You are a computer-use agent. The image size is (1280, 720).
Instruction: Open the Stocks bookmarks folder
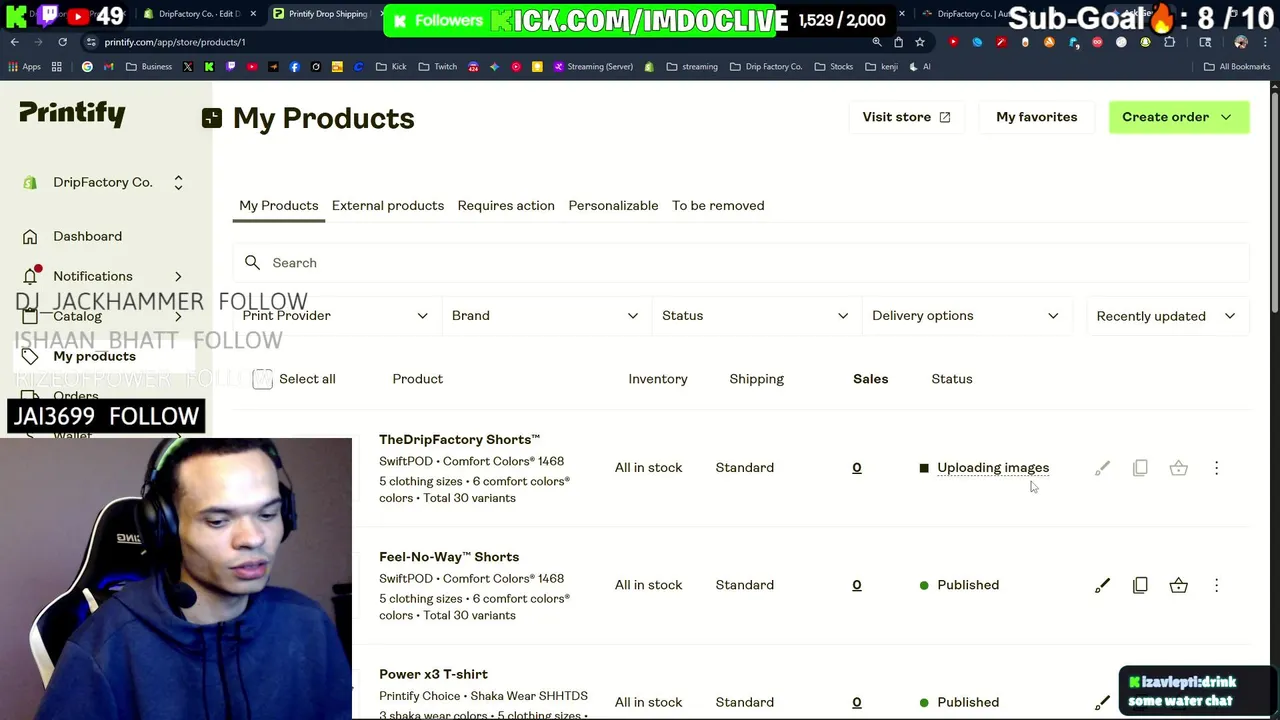coord(834,67)
